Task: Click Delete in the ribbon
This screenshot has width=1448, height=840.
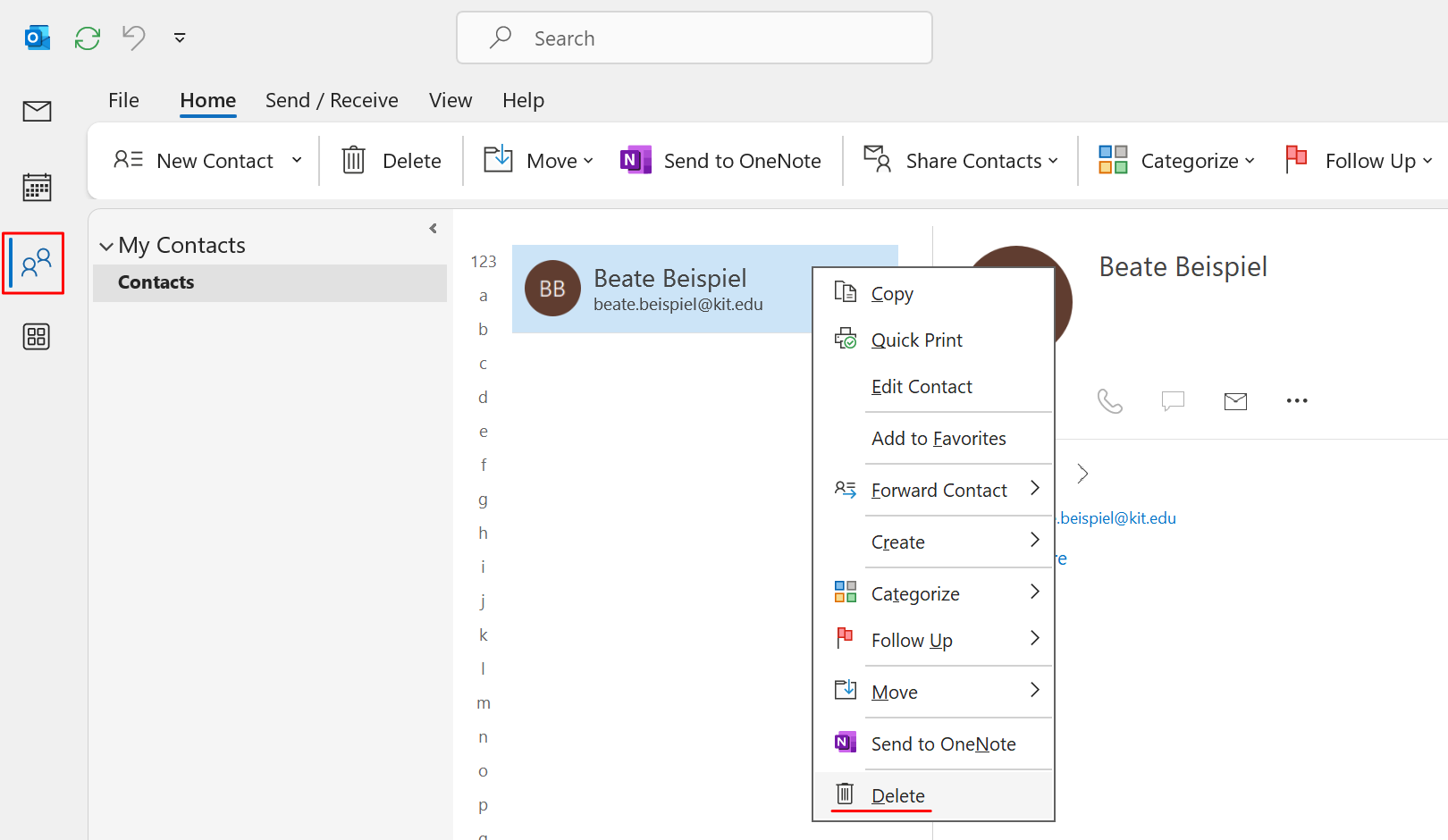Action: tap(391, 161)
